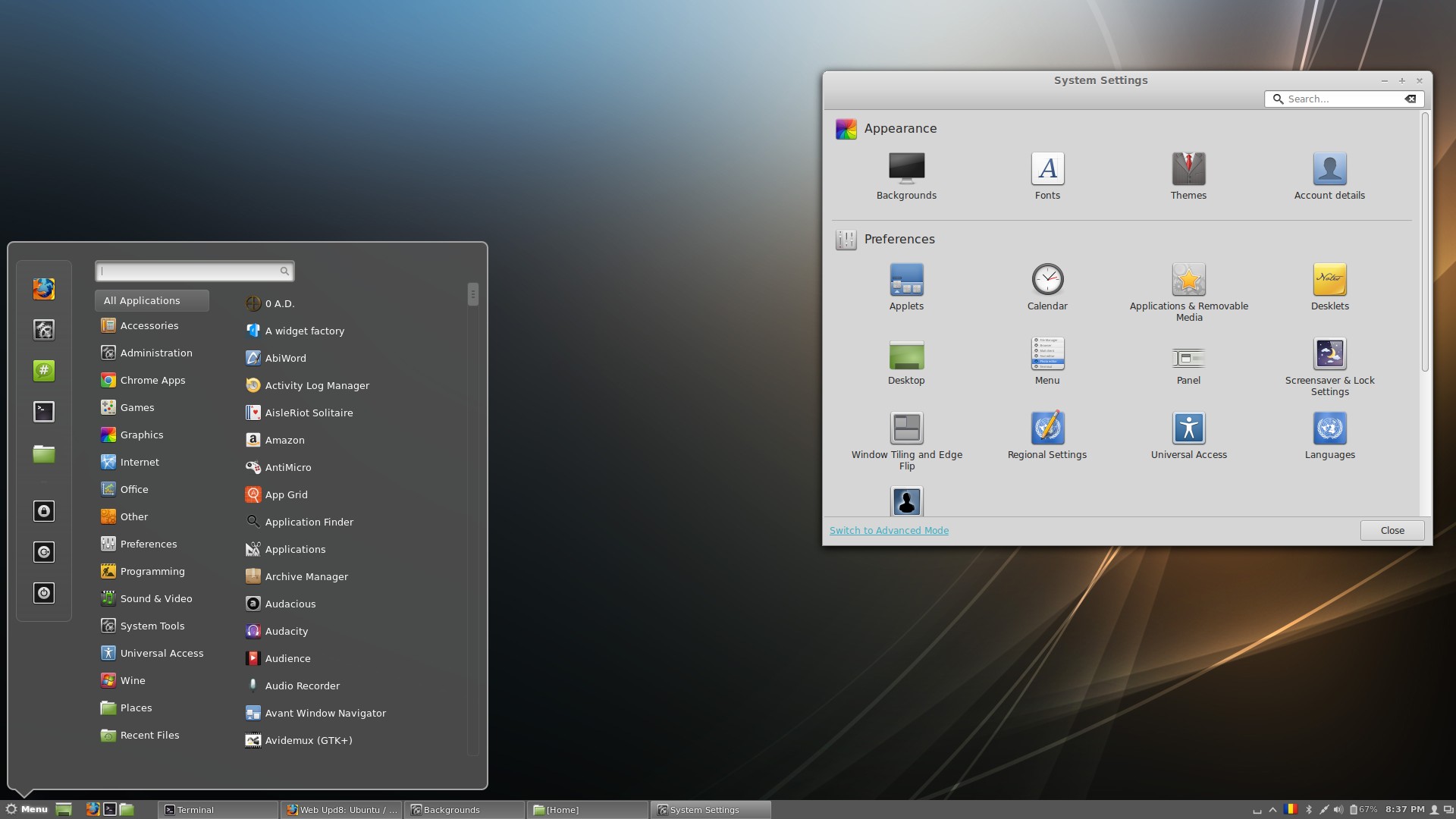Image resolution: width=1456 pixels, height=819 pixels.
Task: Open the Applets preferences icon
Action: [x=906, y=281]
